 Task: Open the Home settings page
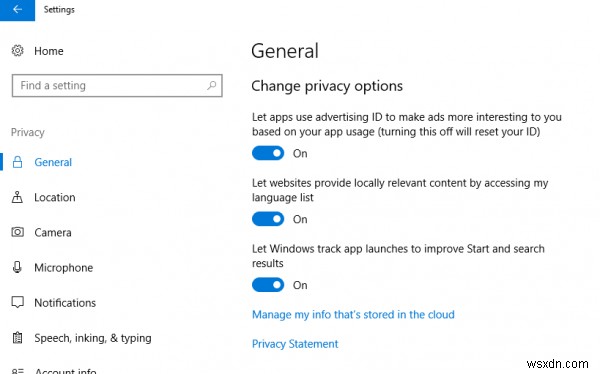pyautogui.click(x=49, y=51)
